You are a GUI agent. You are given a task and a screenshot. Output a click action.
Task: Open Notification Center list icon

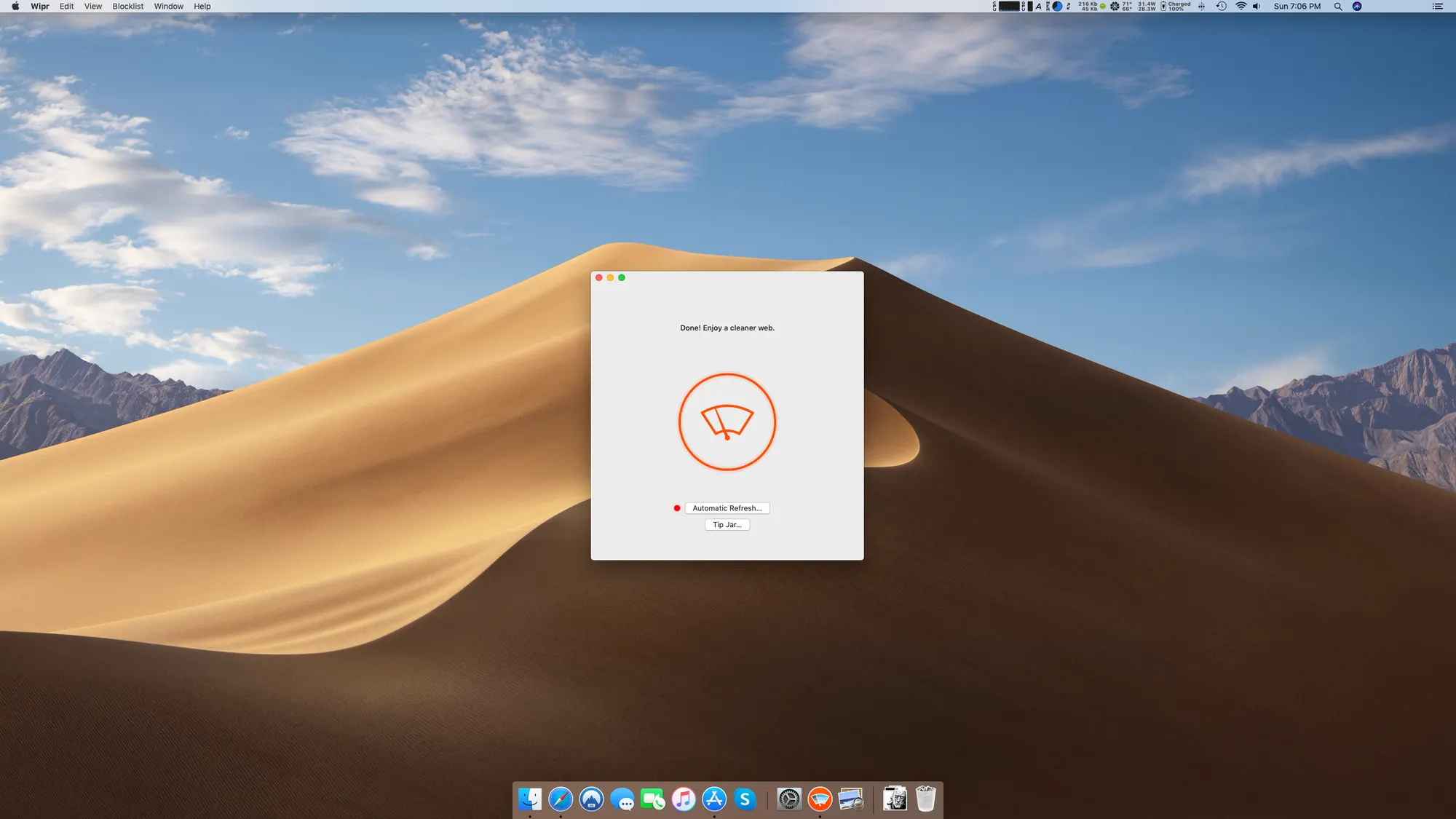pyautogui.click(x=1437, y=7)
